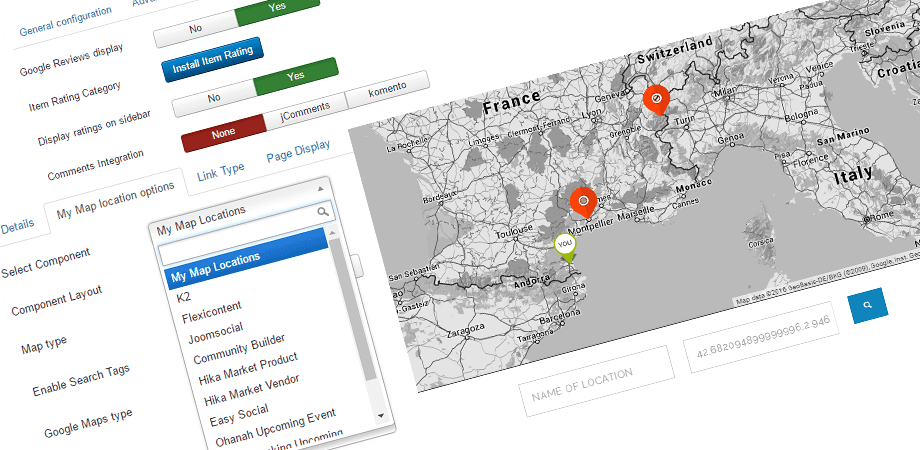Pick Community Builder in the component list
The width and height of the screenshot is (920, 450).
click(x=239, y=349)
